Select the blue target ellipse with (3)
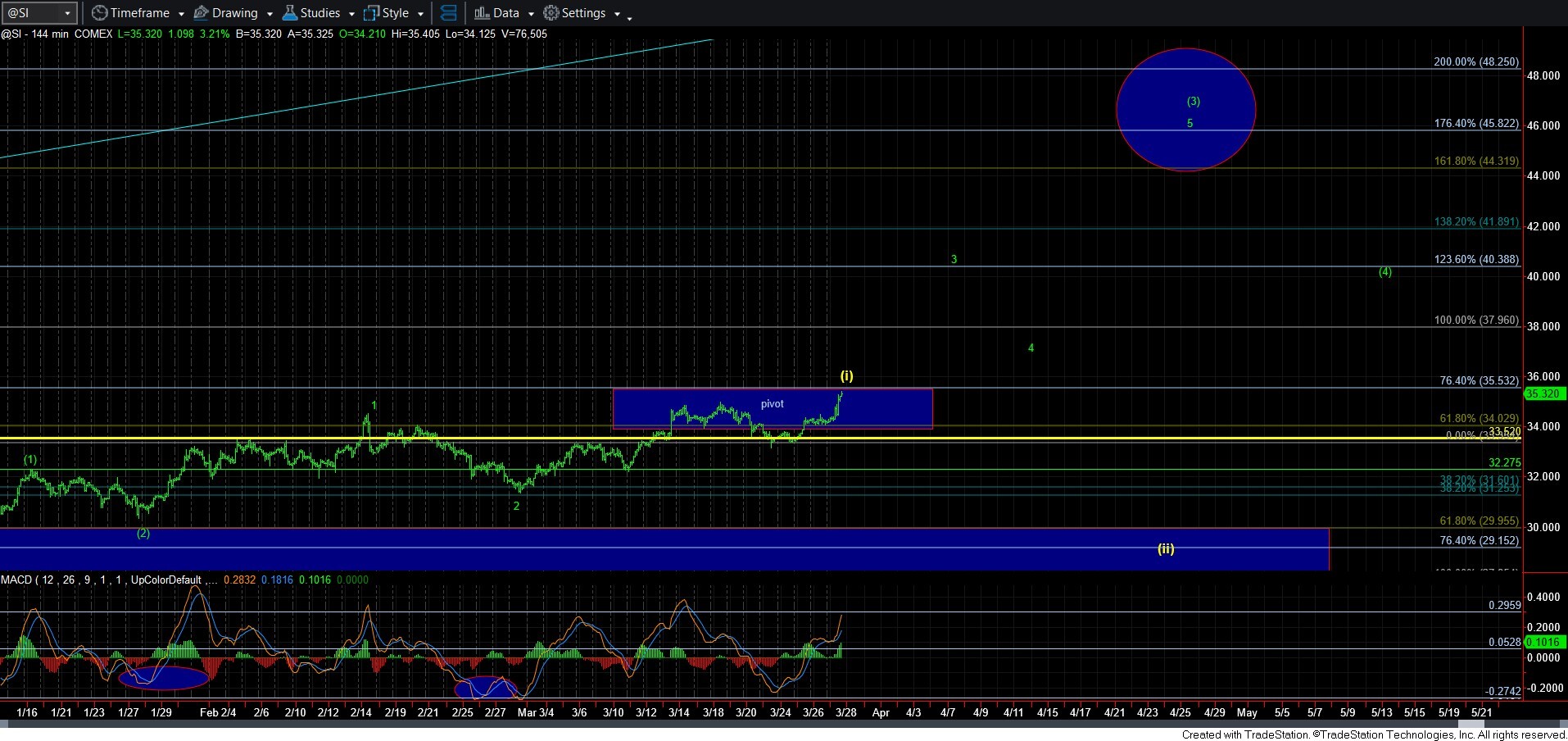This screenshot has width=1568, height=741. (1185, 110)
